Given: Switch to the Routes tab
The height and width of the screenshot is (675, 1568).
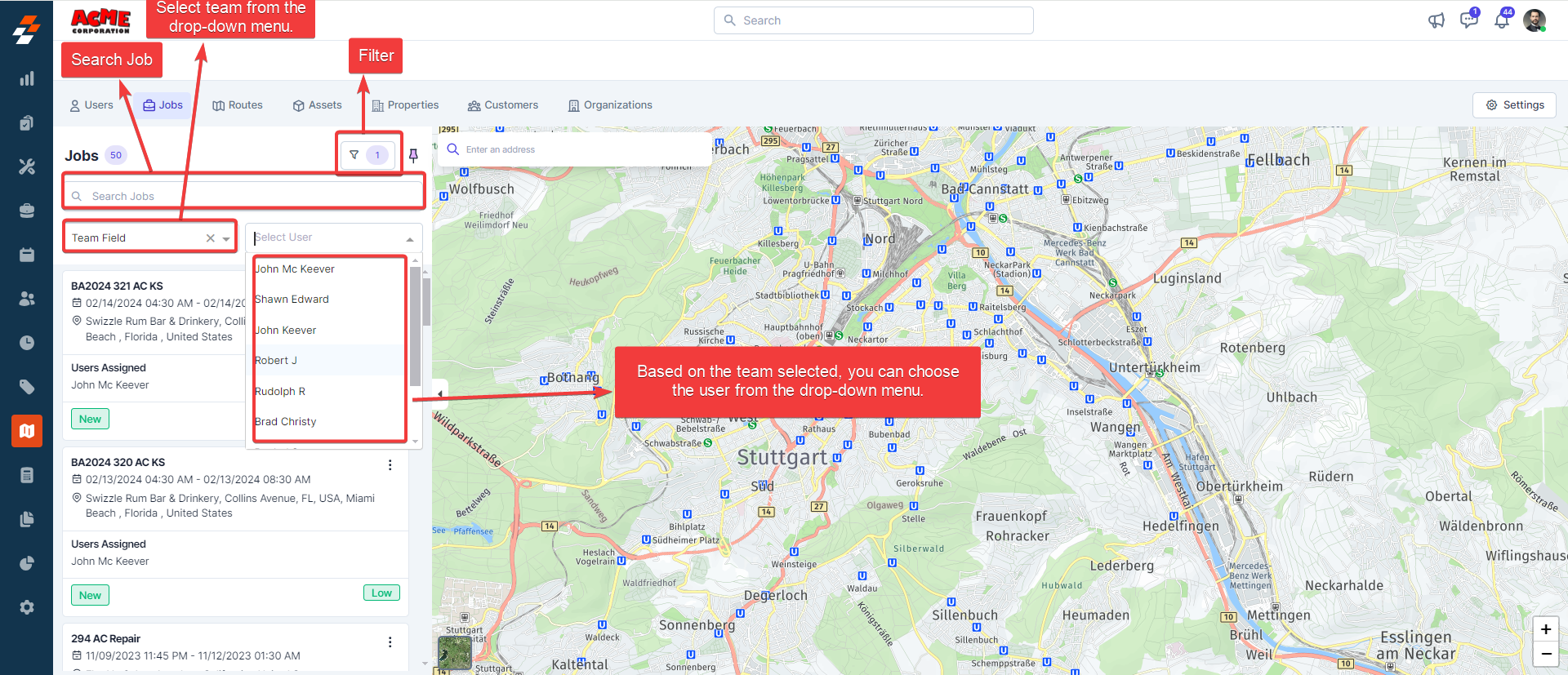Looking at the screenshot, I should click(x=238, y=105).
